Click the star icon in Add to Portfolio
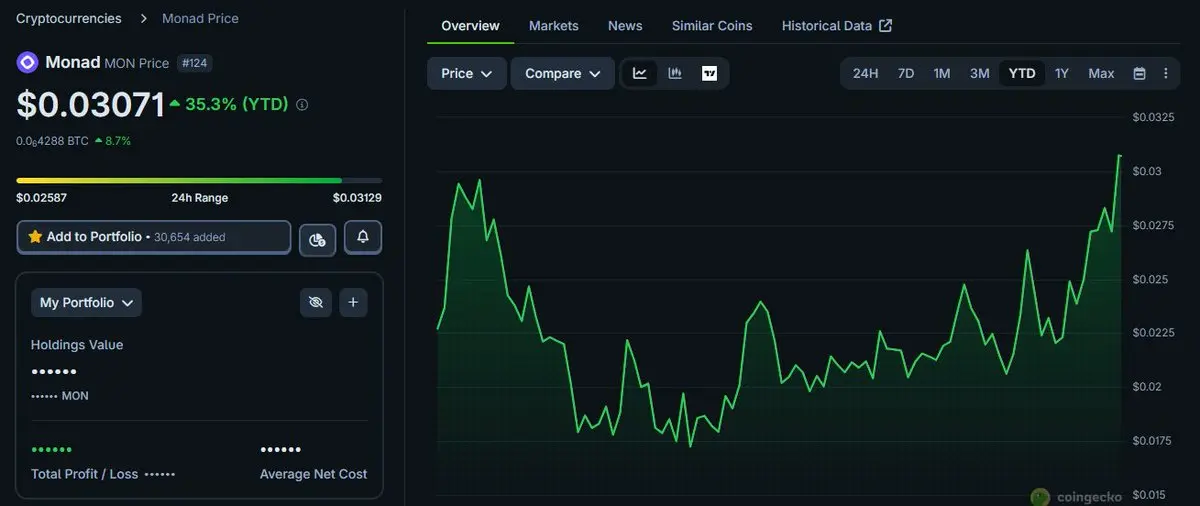 [35, 237]
